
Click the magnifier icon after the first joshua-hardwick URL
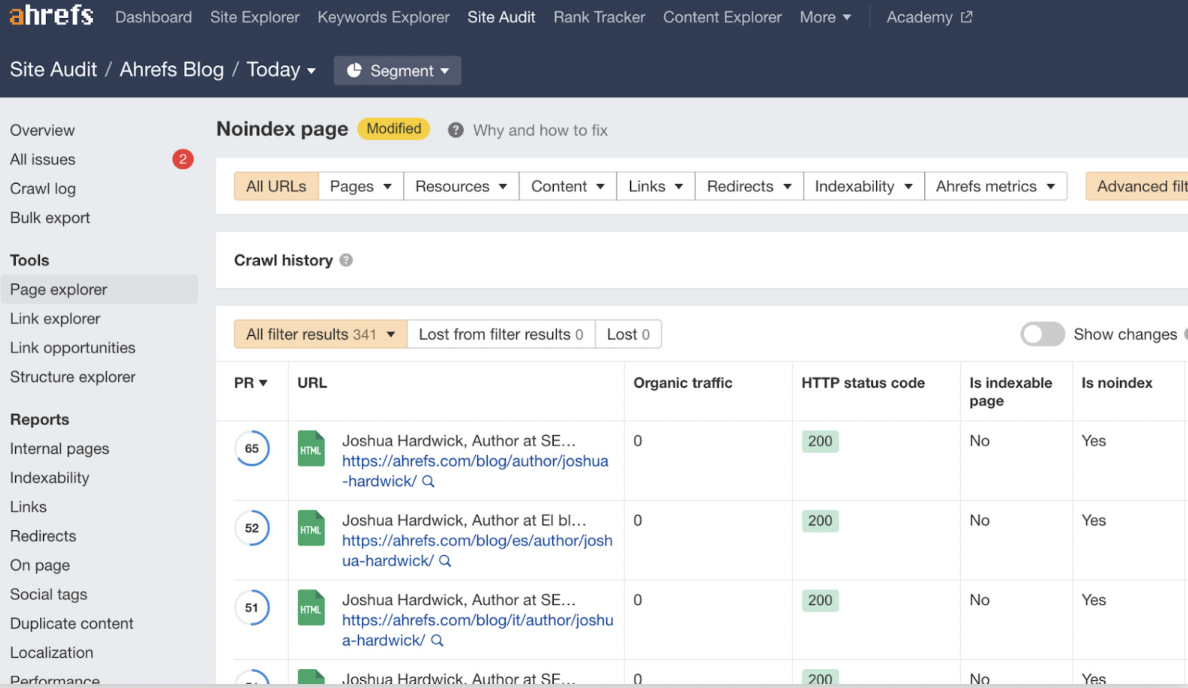tap(428, 481)
